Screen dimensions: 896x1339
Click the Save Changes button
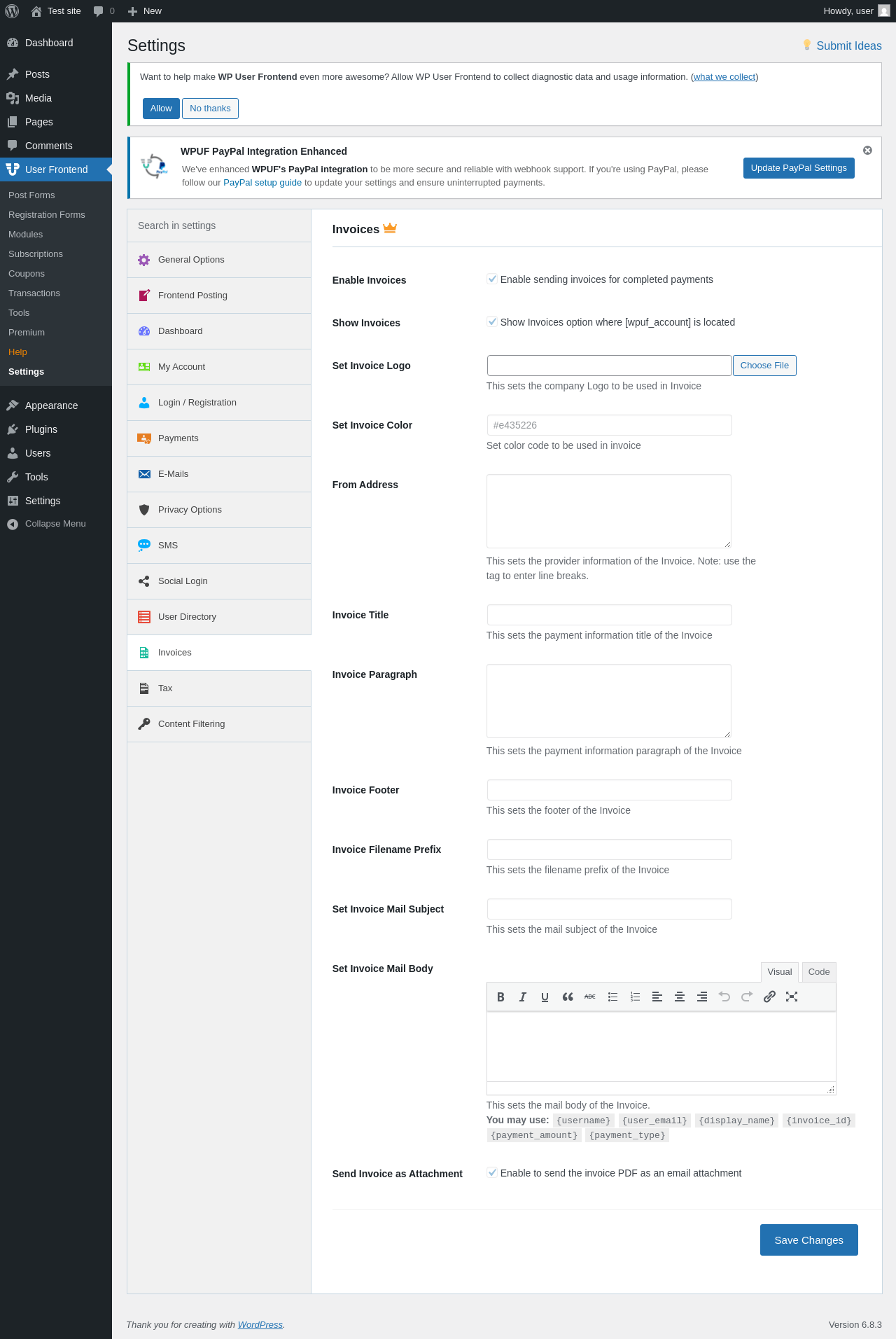[809, 1240]
